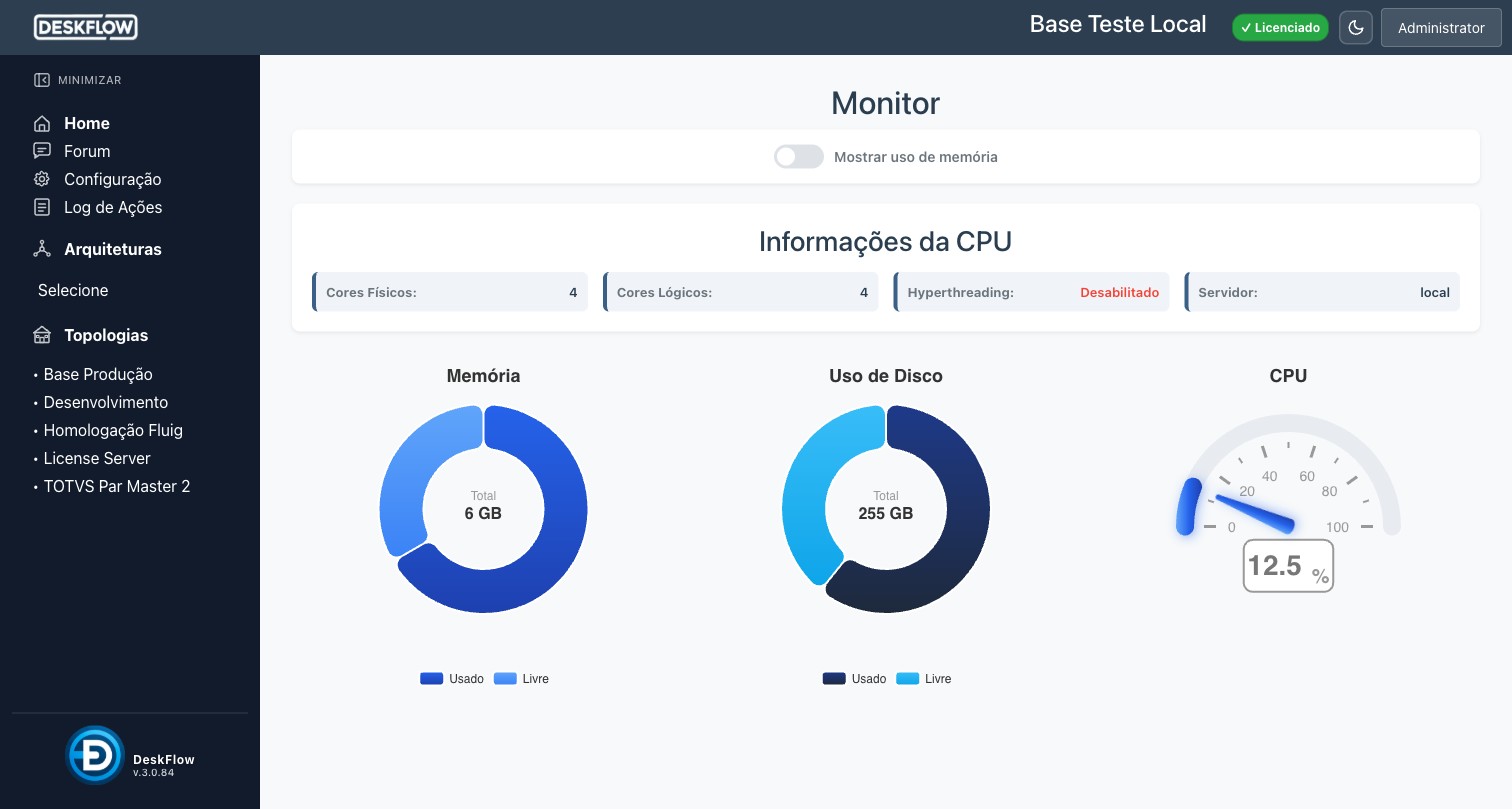Viewport: 1512px width, 809px height.
Task: Click the 6 GB memory total text
Action: pyautogui.click(x=483, y=513)
